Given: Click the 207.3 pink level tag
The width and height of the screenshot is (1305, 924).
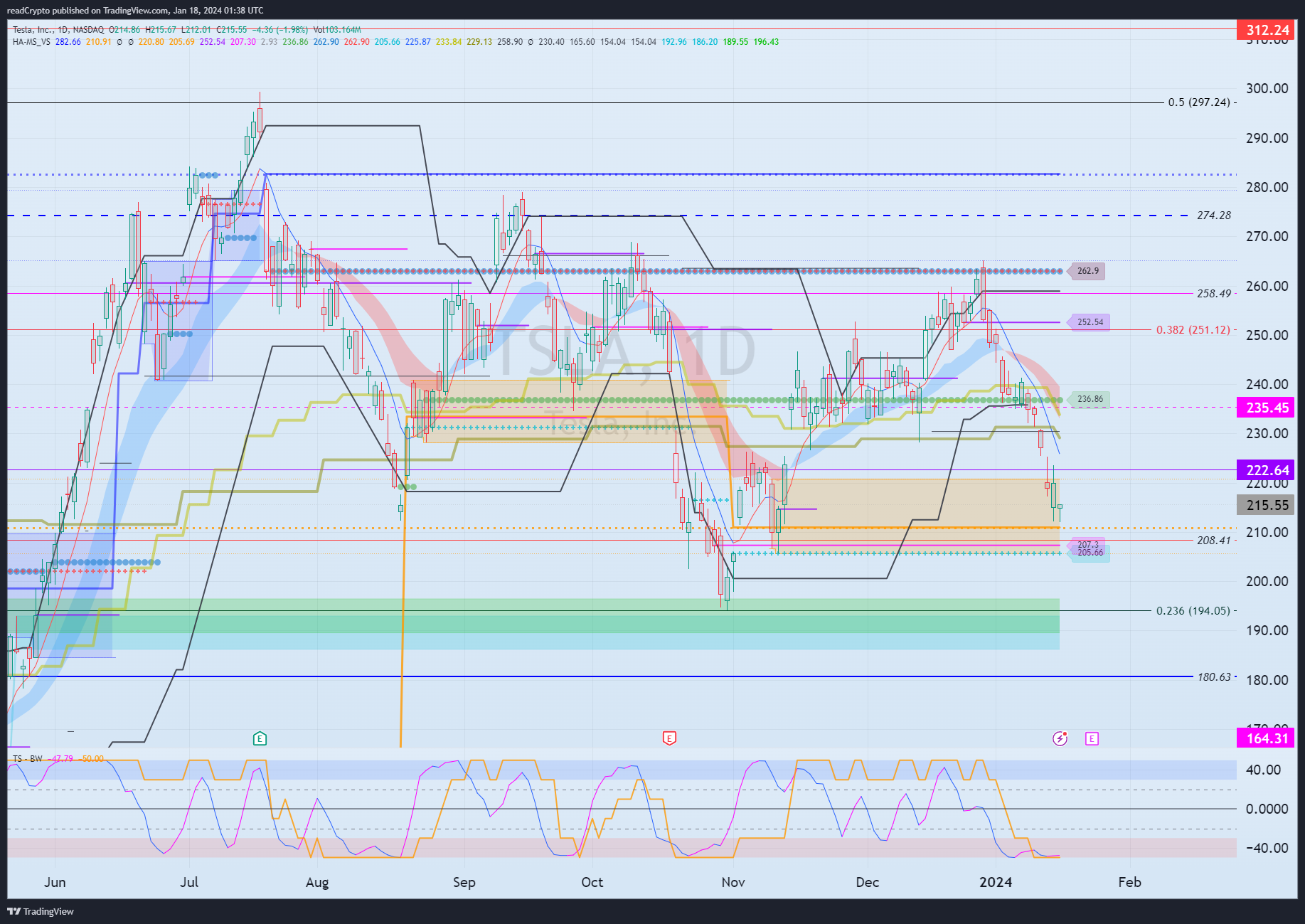Looking at the screenshot, I should click(x=1087, y=545).
